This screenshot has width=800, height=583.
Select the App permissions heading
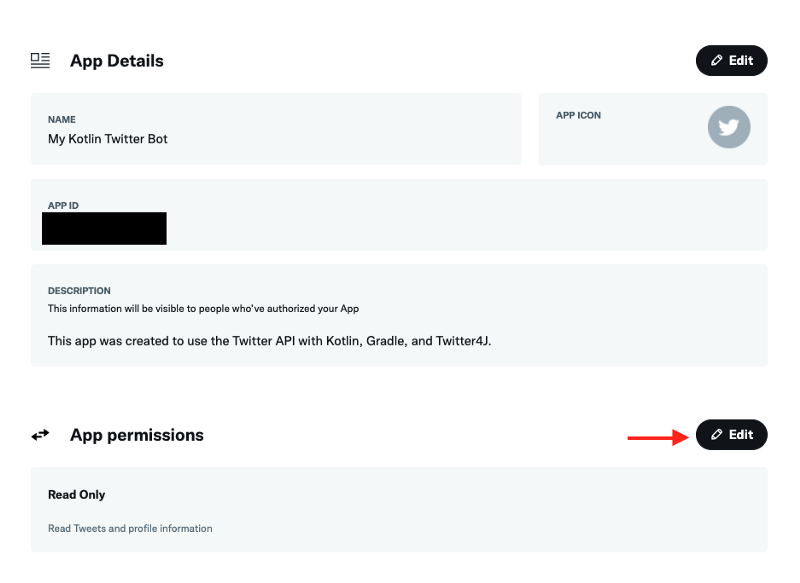(136, 435)
